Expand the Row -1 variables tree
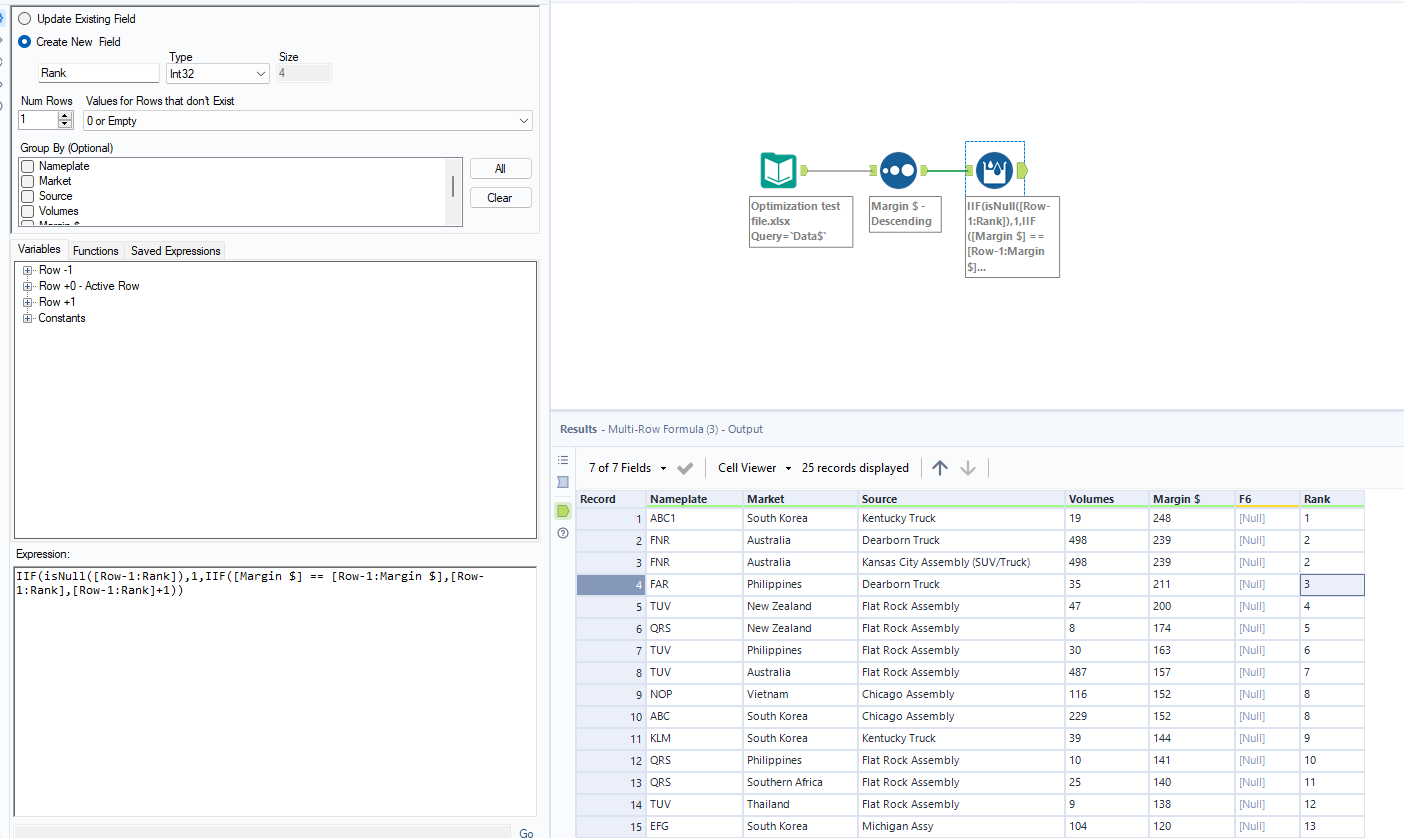The image size is (1404, 838). pyautogui.click(x=28, y=270)
